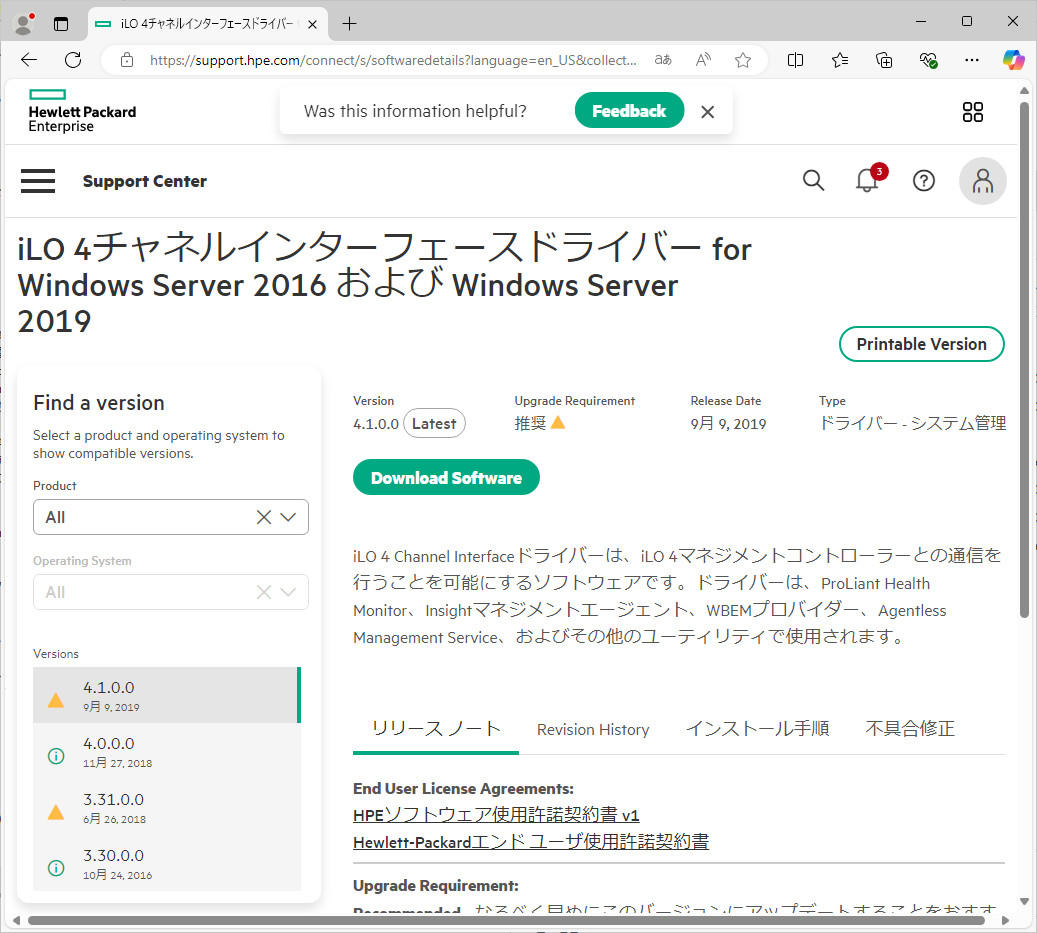Click the vertical page scrollbar

(x=1024, y=360)
